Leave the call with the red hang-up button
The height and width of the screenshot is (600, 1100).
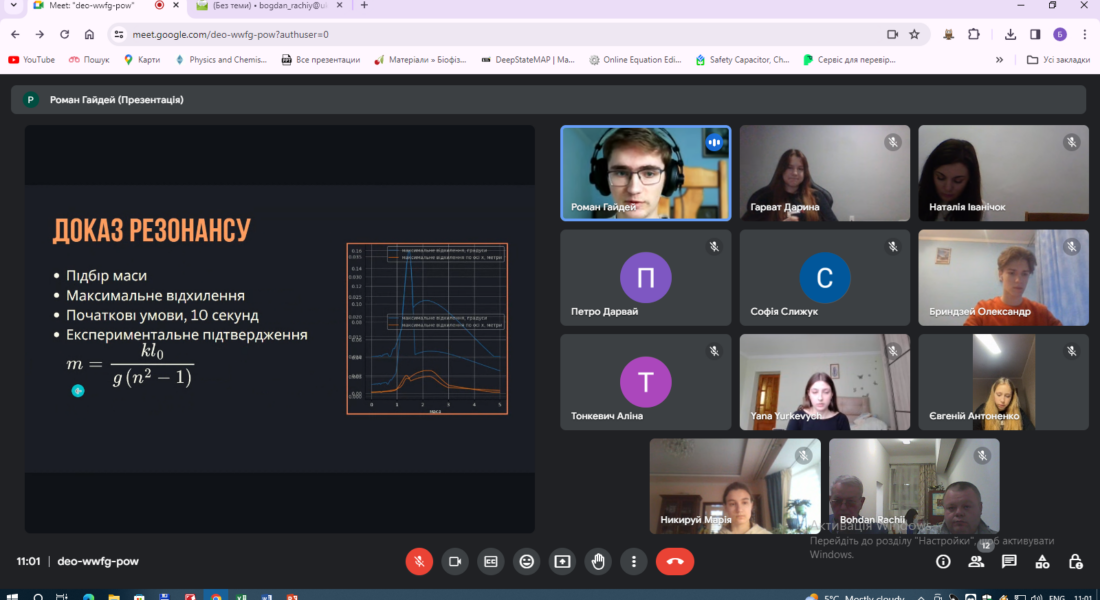pos(675,561)
